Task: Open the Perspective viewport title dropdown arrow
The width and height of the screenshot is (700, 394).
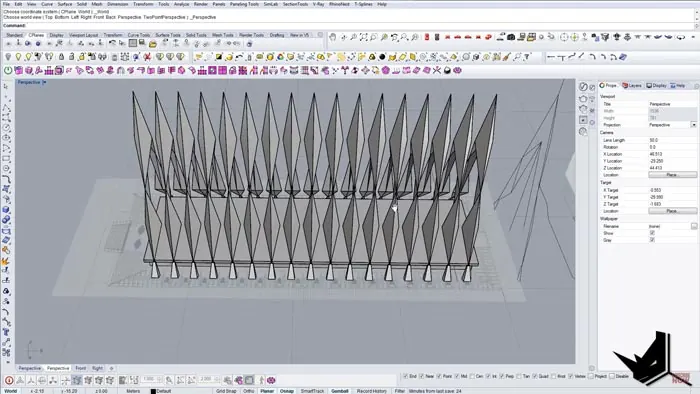Action: pos(44,83)
